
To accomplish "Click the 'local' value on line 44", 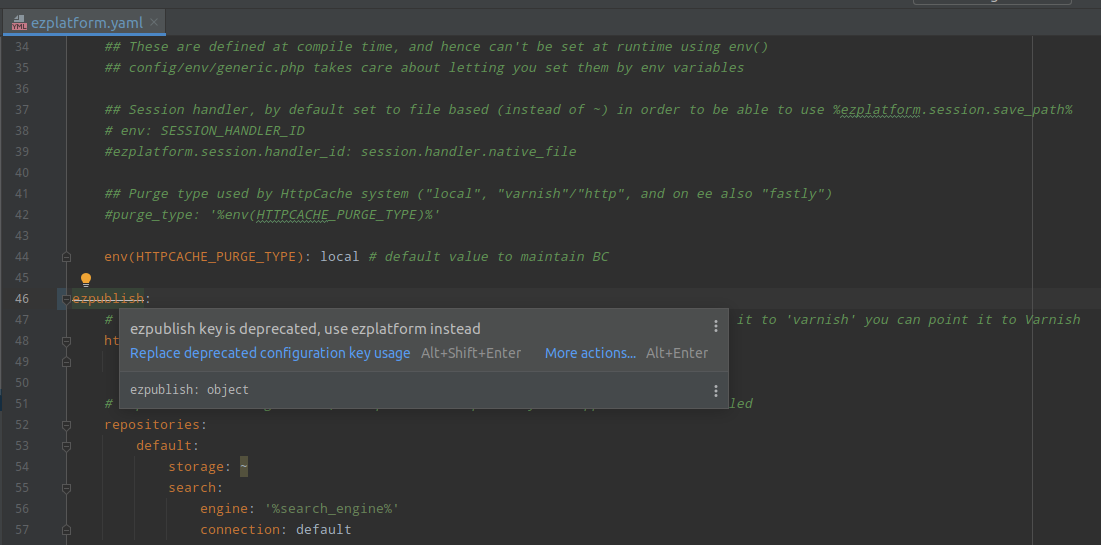I will tap(339, 257).
